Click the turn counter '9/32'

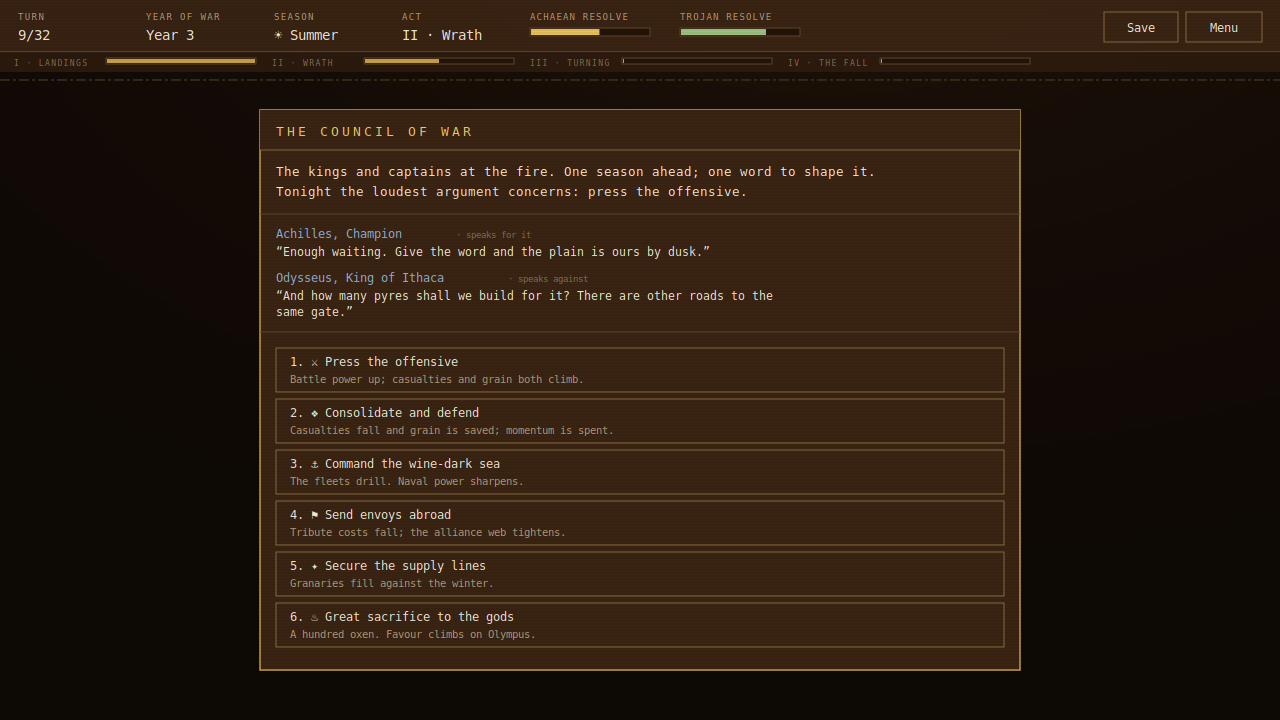[34, 35]
